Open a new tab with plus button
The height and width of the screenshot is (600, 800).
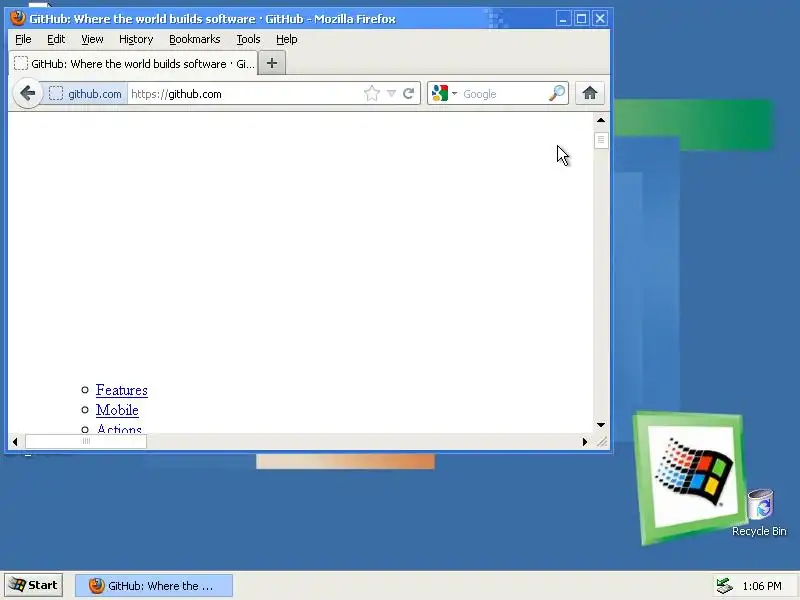tap(272, 63)
